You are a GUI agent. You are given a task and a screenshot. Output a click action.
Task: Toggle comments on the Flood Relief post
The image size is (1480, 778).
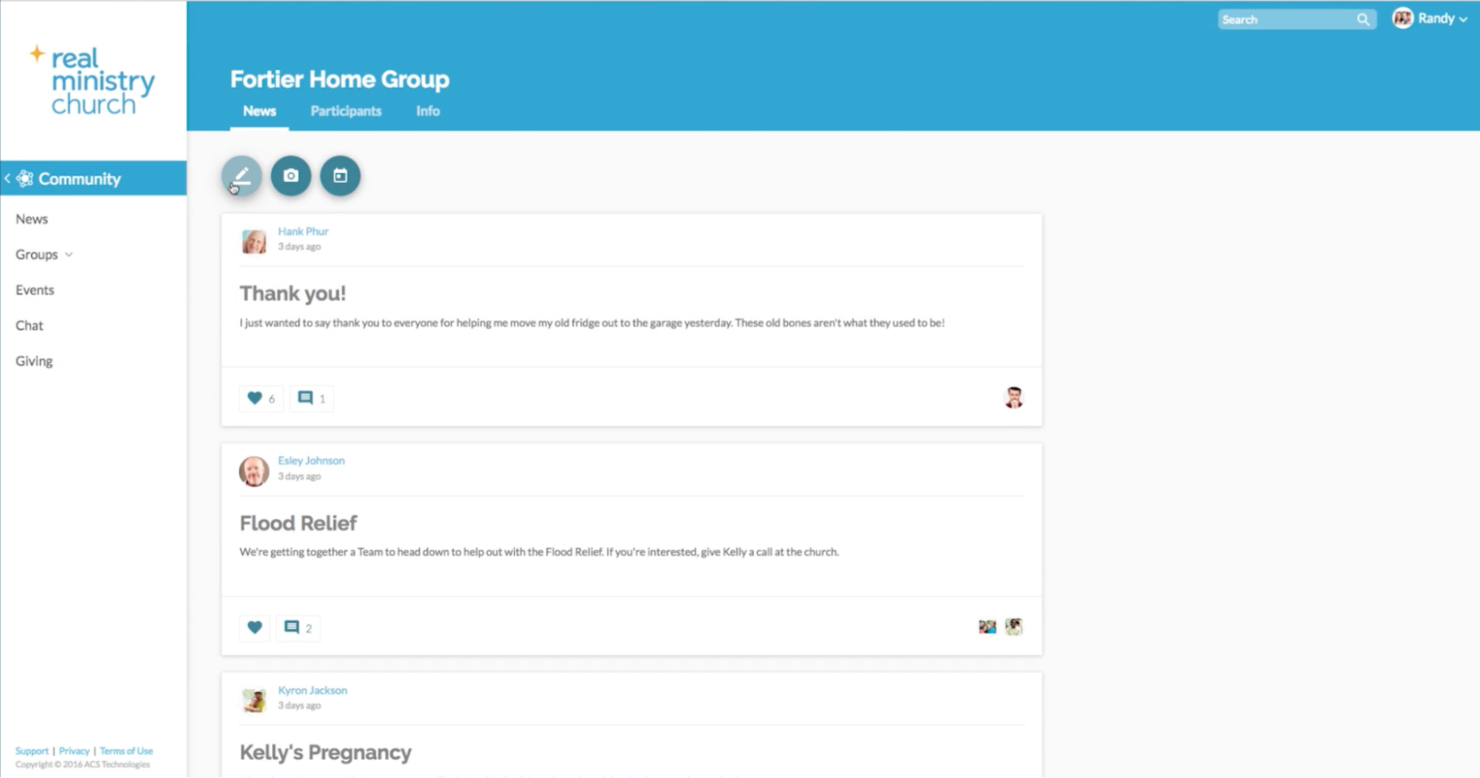pos(297,627)
